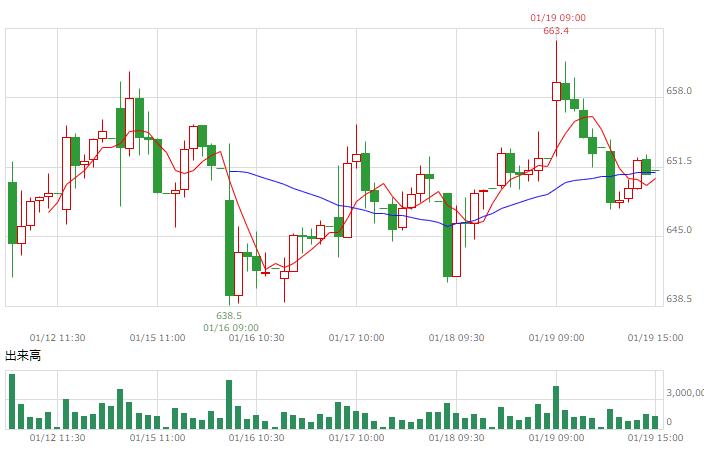Click the green low-price label 638.5 under chart
This screenshot has height=454, width=704.
click(229, 316)
